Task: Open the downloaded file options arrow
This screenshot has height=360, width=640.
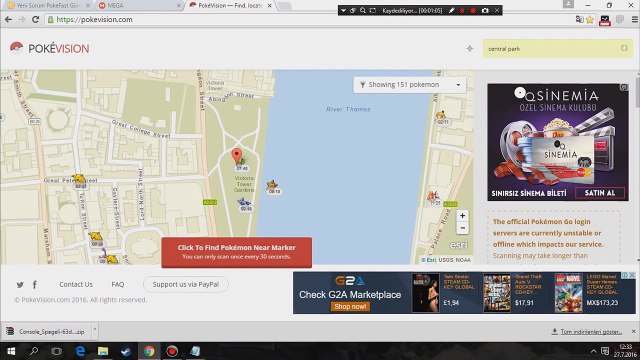Action: pos(95,329)
